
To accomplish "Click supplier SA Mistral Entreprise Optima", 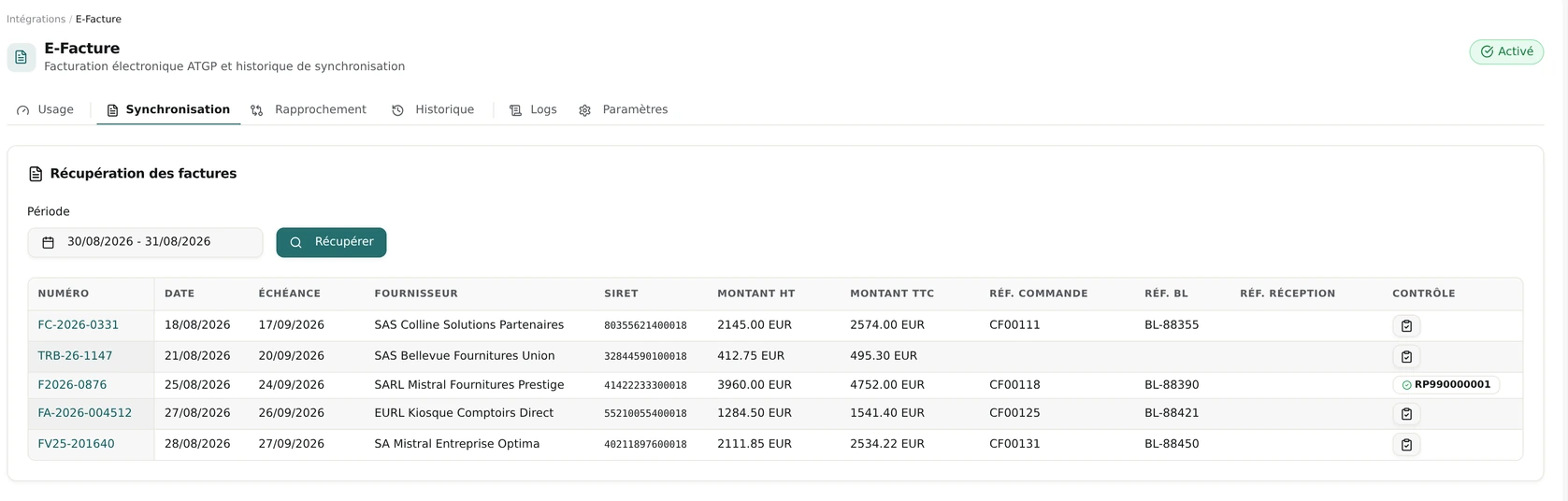I will pyautogui.click(x=456, y=444).
